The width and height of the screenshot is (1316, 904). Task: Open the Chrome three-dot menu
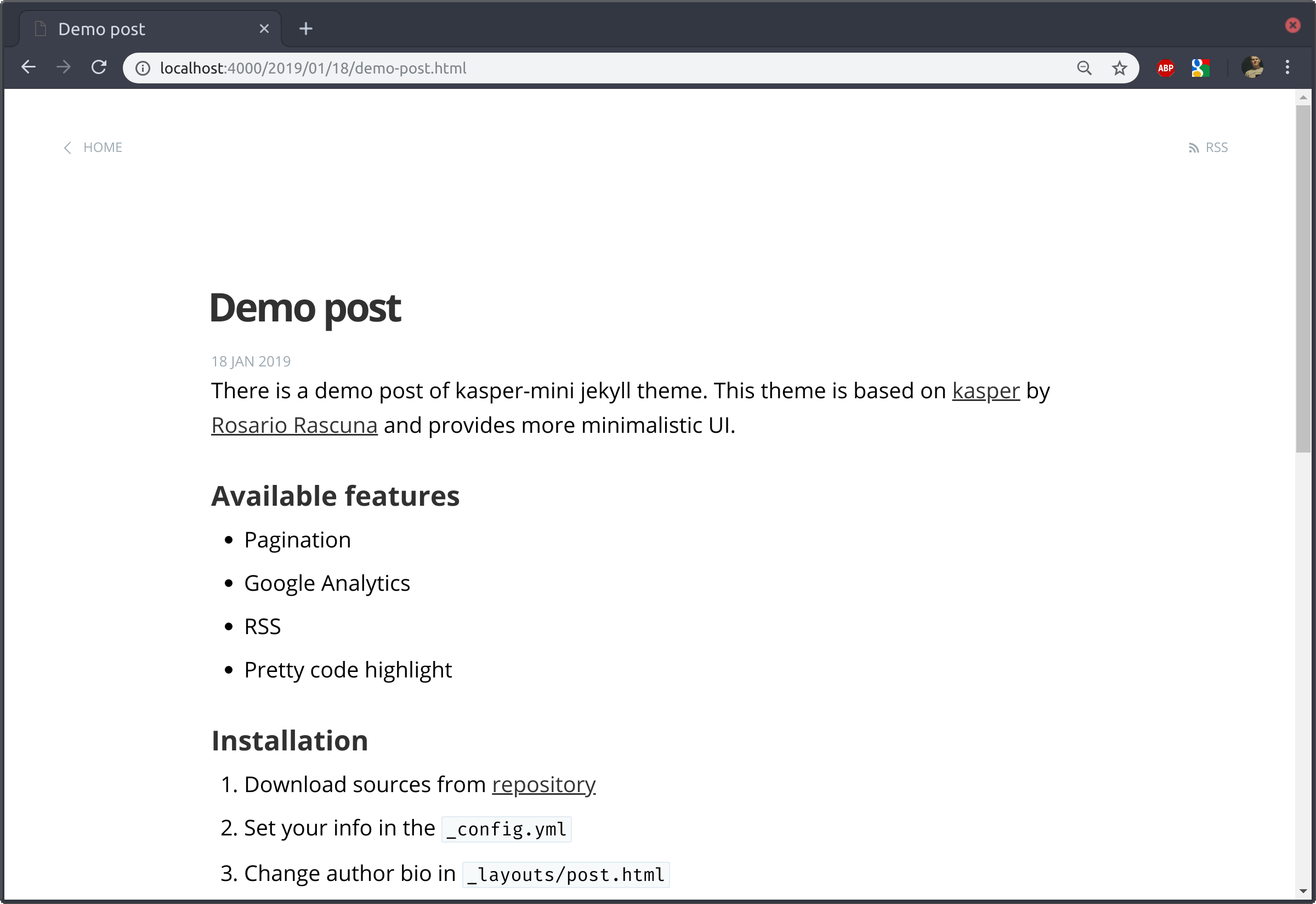pos(1287,67)
